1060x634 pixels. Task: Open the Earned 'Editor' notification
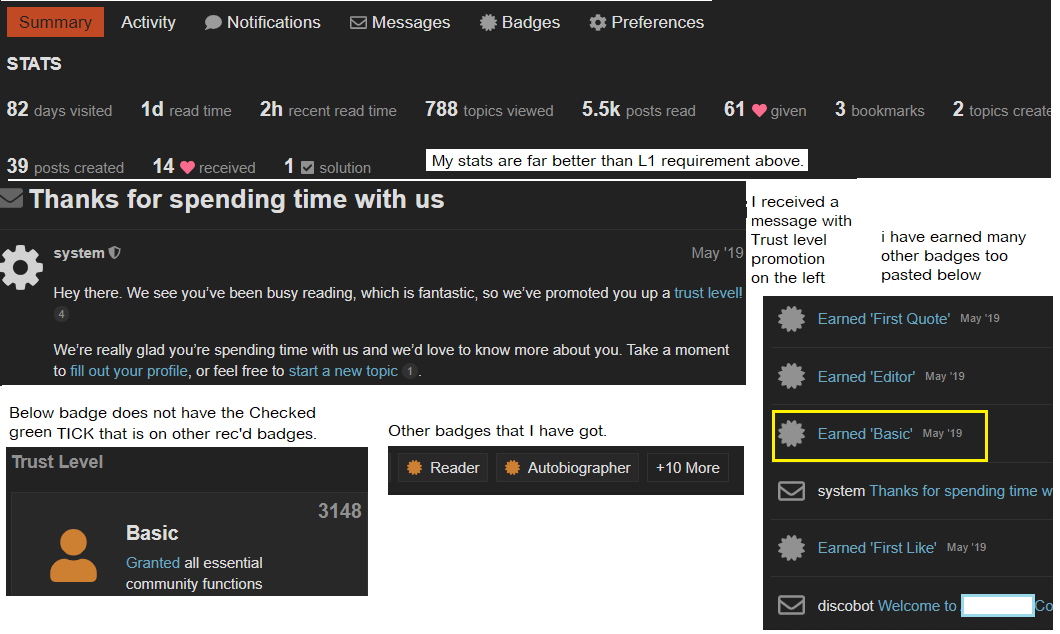point(866,377)
